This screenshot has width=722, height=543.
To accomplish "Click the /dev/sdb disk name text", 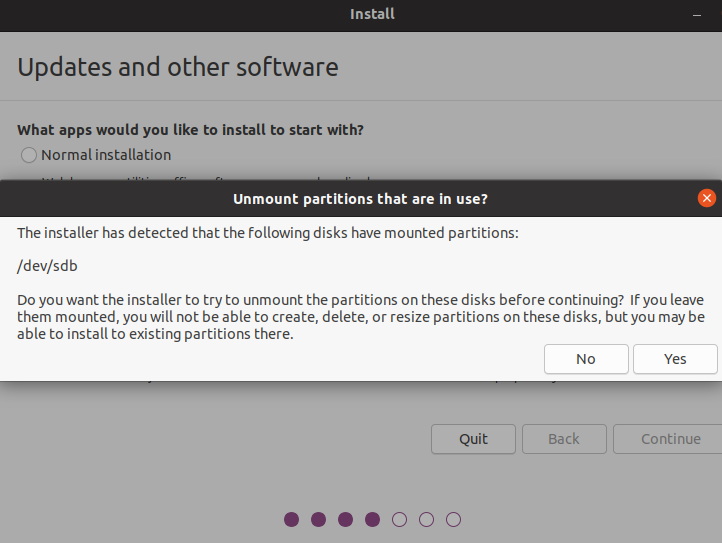I will point(48,267).
